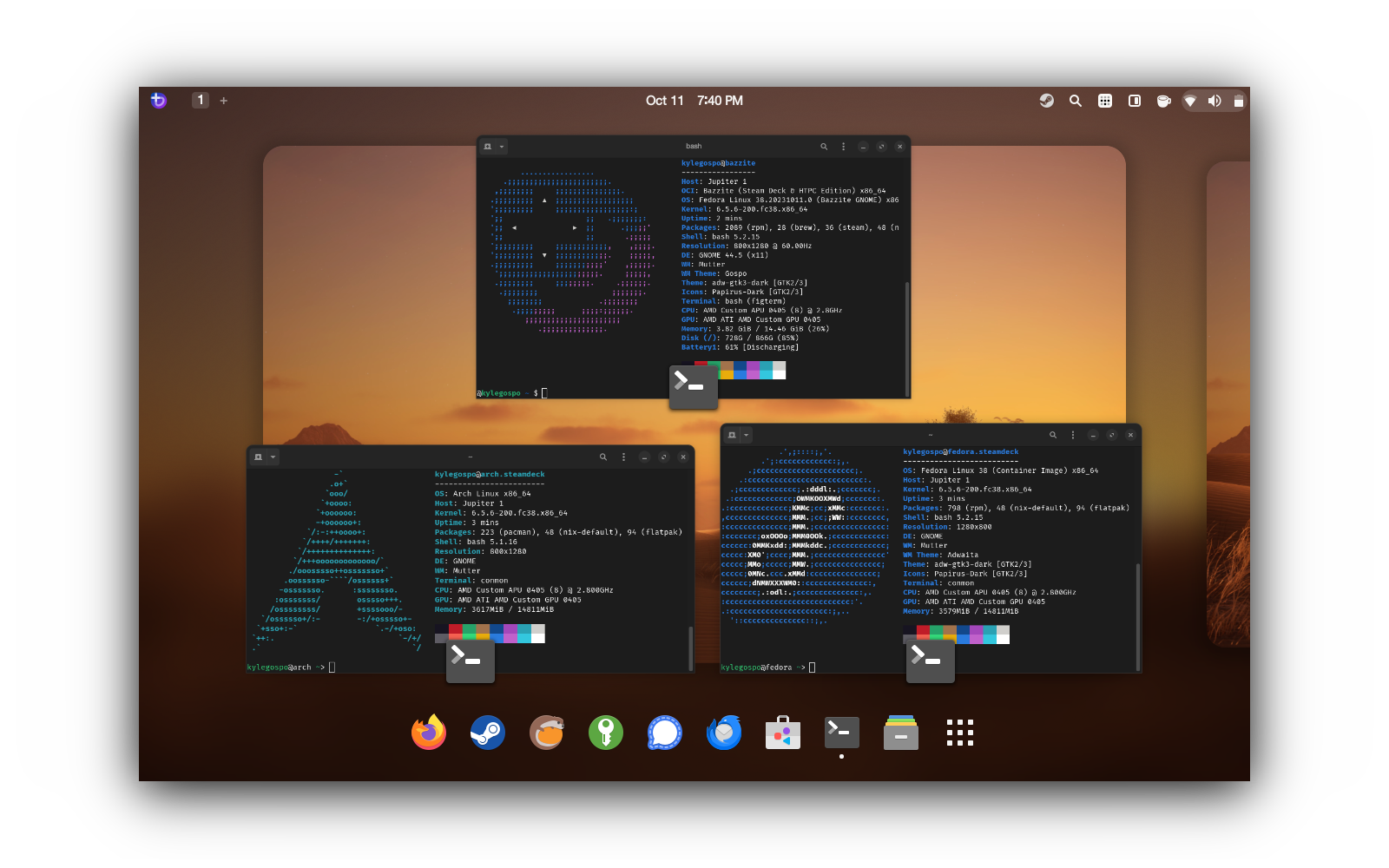Click 'OS: Fedora Linux 38 (Container Image)' line
This screenshot has width=1389, height=868.
pos(1000,470)
